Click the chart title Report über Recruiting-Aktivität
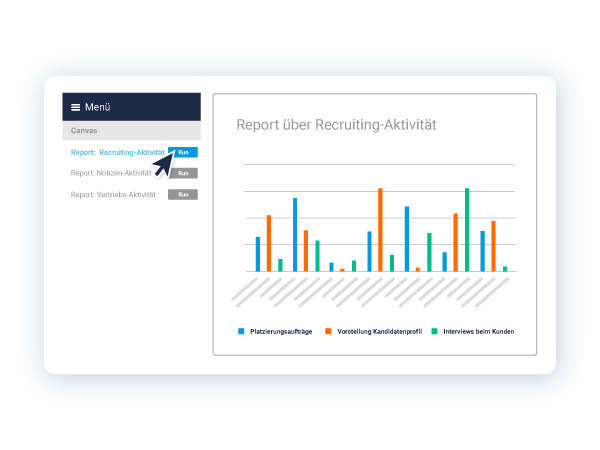Screen dimensions: 600x450 (x=336, y=125)
